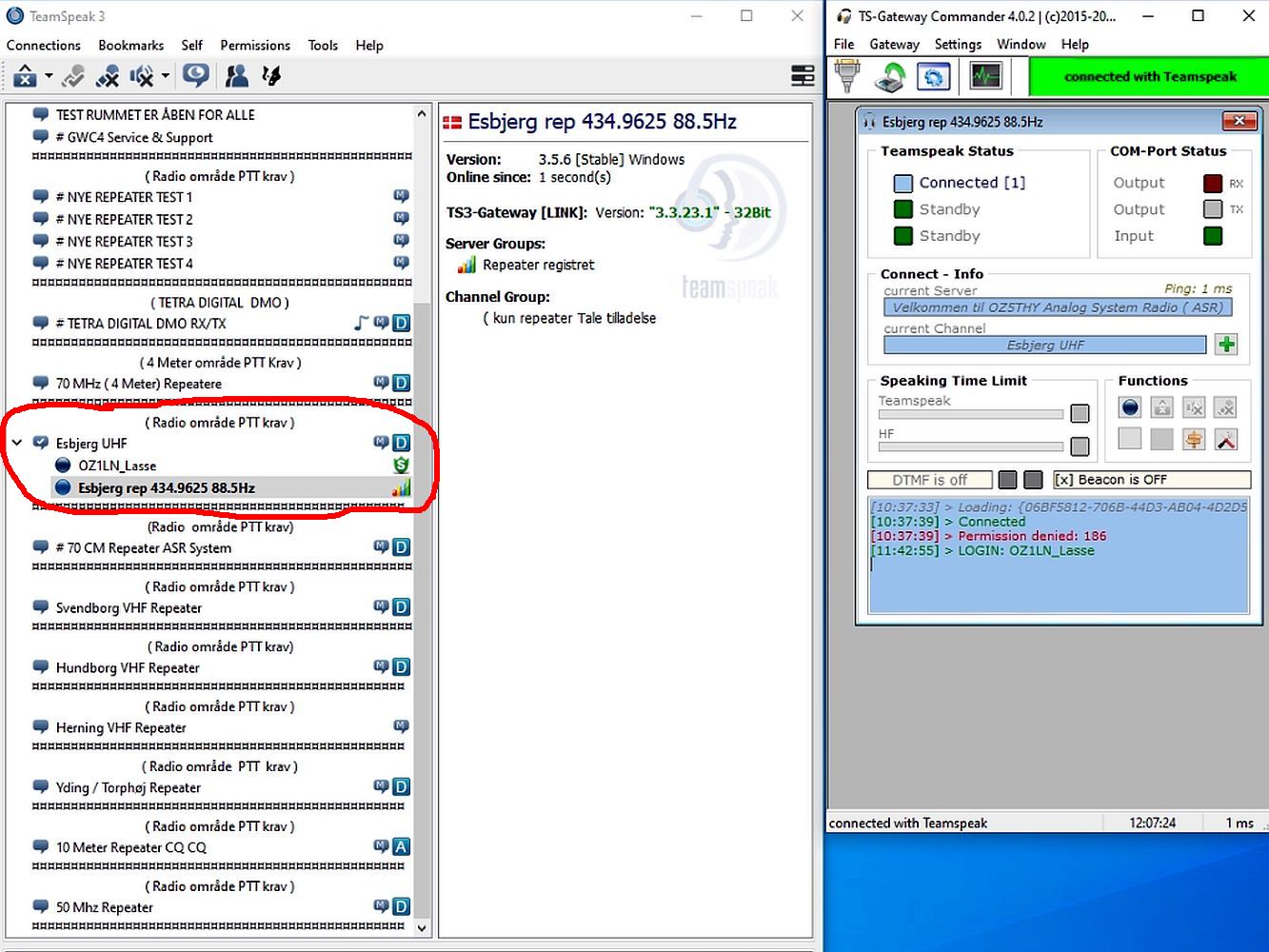This screenshot has width=1269, height=952.
Task: Click the tools icon in Functions panel
Action: click(1225, 439)
